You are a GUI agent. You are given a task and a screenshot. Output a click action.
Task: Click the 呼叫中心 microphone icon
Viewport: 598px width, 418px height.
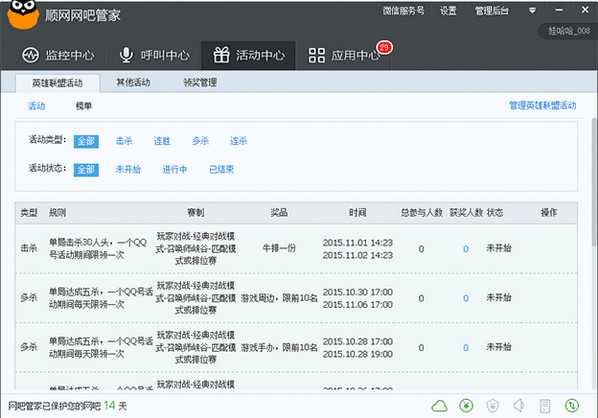coord(126,55)
